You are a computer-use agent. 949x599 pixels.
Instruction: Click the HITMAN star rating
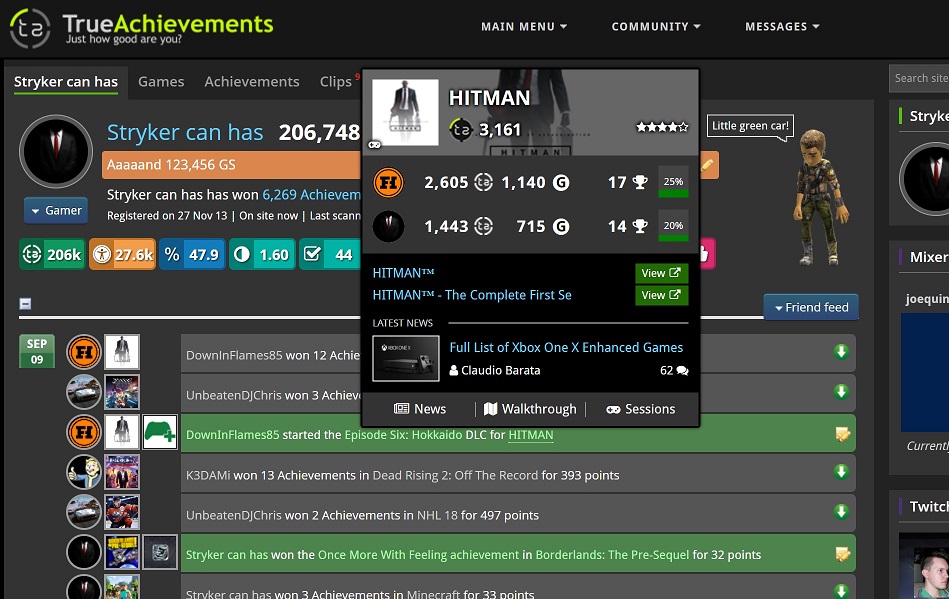pos(662,127)
